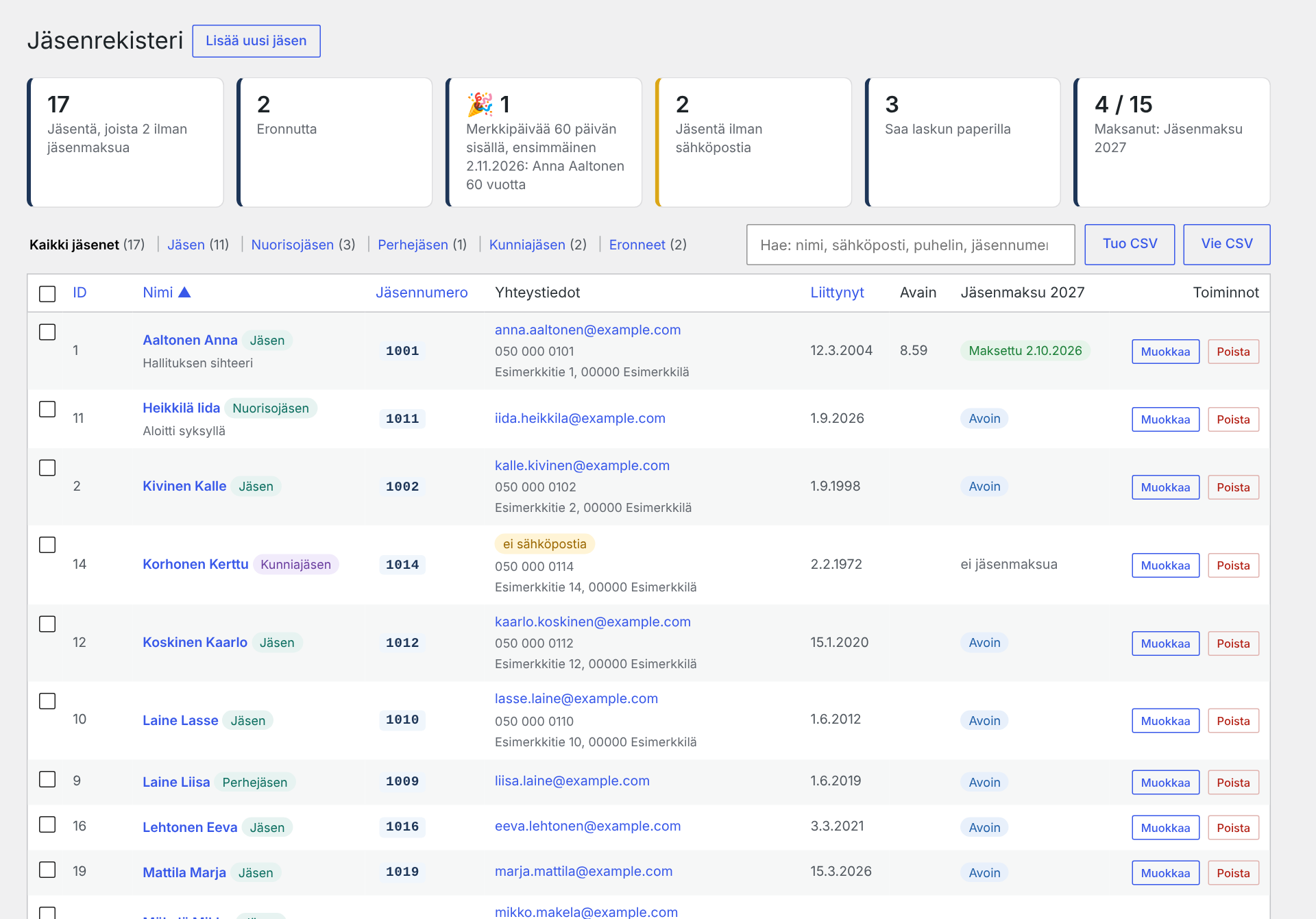Edit Heikkilä Iida with Muokkaa button
1316x919 pixels.
[x=1165, y=419]
